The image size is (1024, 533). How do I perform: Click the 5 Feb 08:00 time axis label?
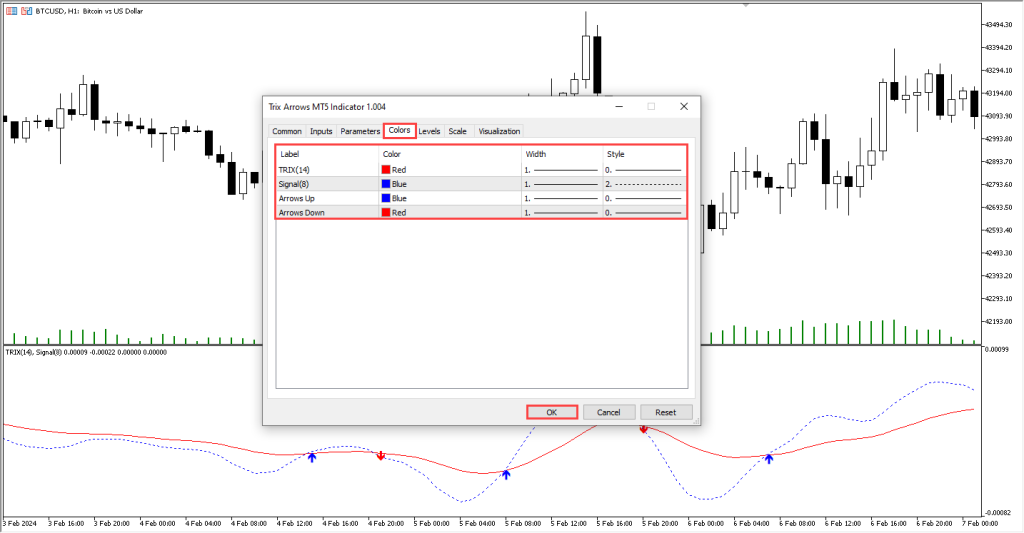(522, 523)
